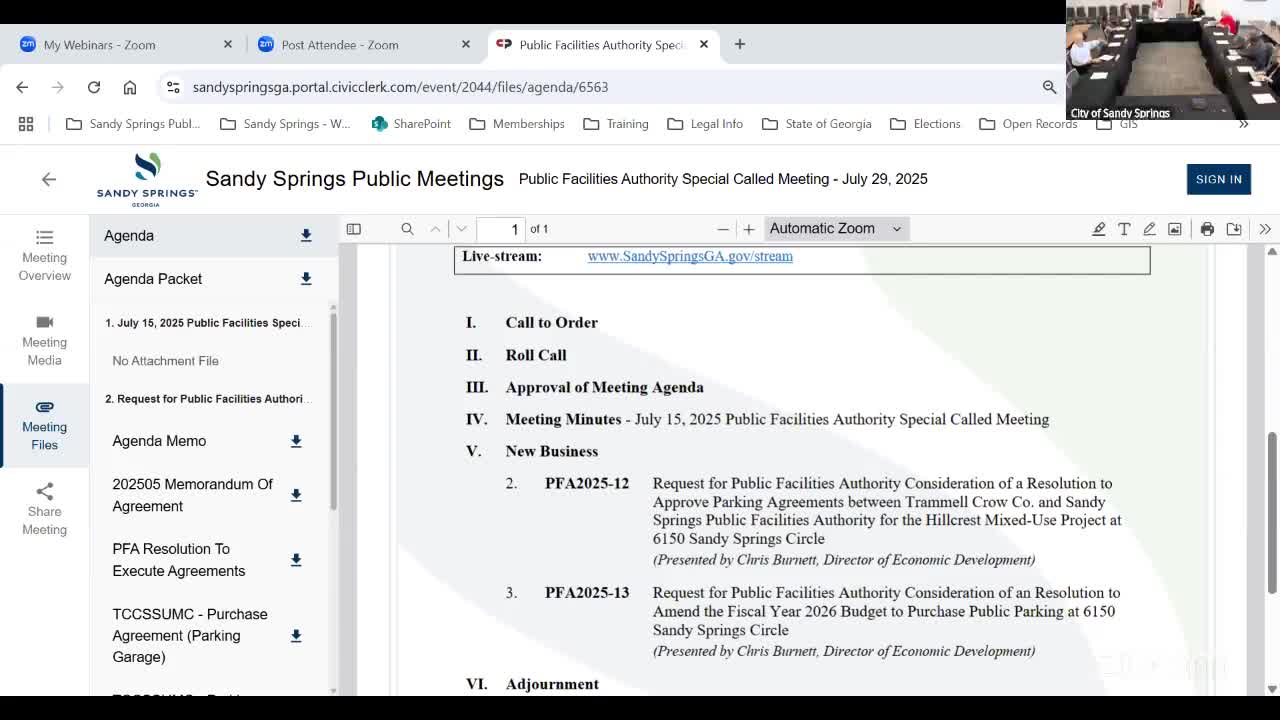
Task: Download the Agenda Packet file
Action: (306, 279)
